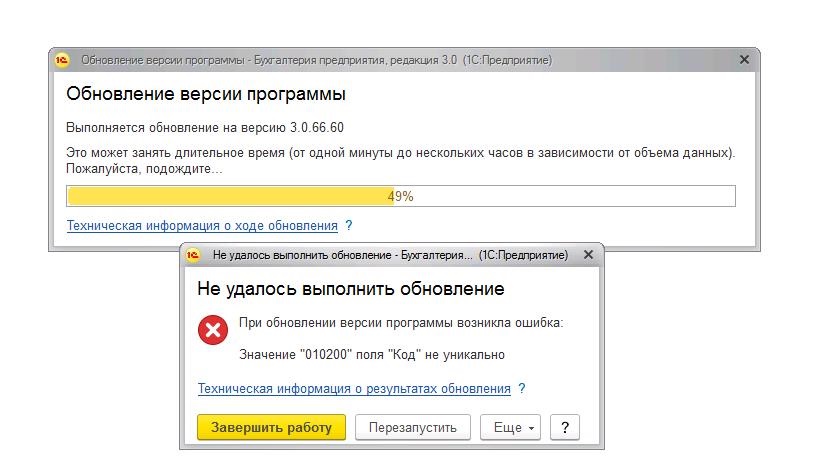Open "Техническая информация о результатах обновления" link
820x470 pixels.
tap(354, 389)
